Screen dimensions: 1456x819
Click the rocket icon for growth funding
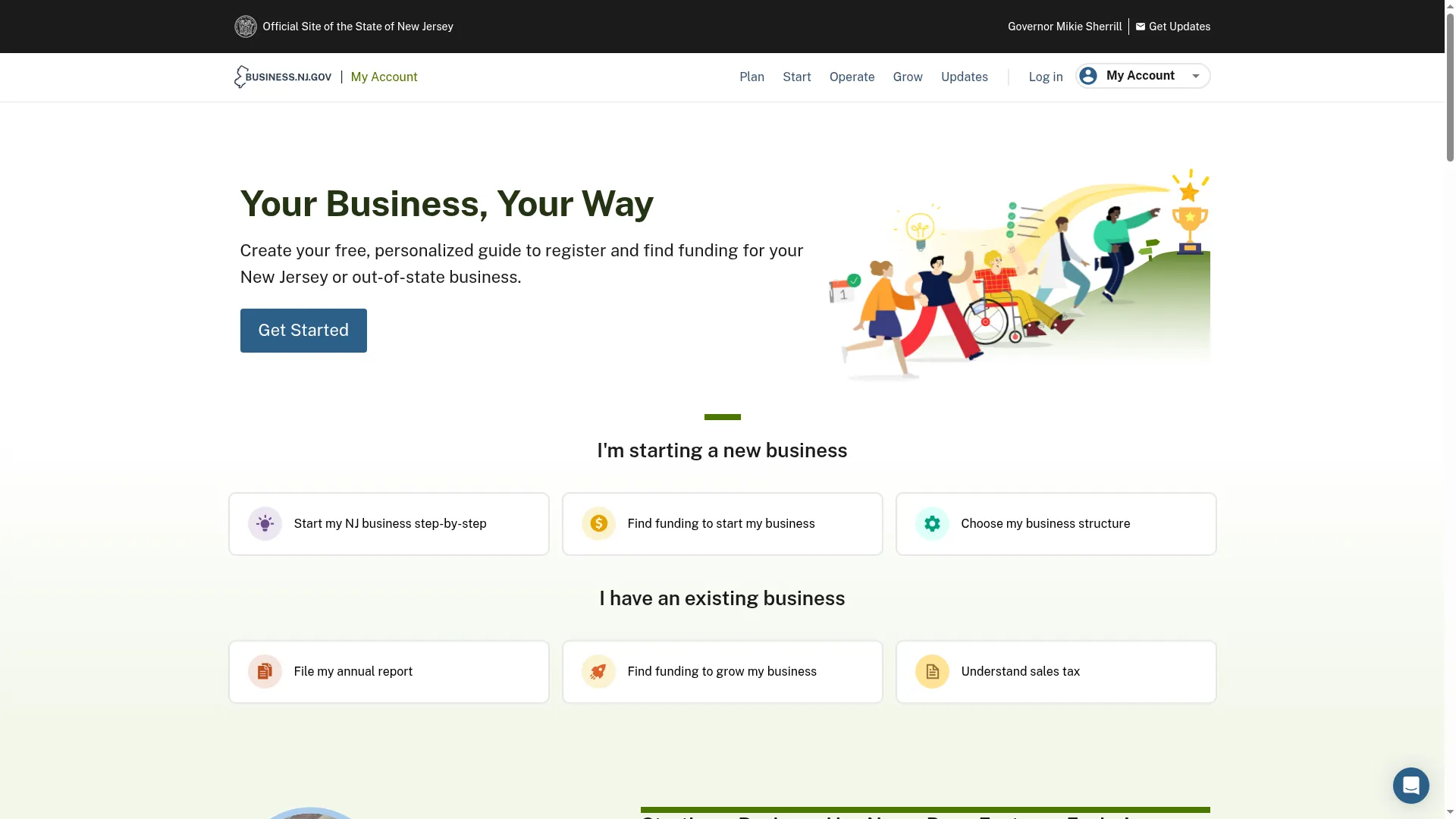coord(598,672)
